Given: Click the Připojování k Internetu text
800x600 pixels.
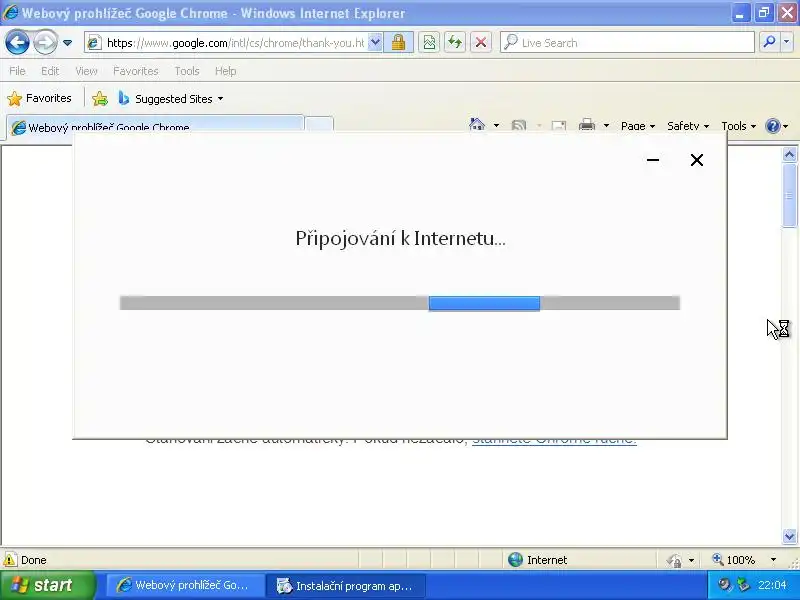Looking at the screenshot, I should click(401, 239).
